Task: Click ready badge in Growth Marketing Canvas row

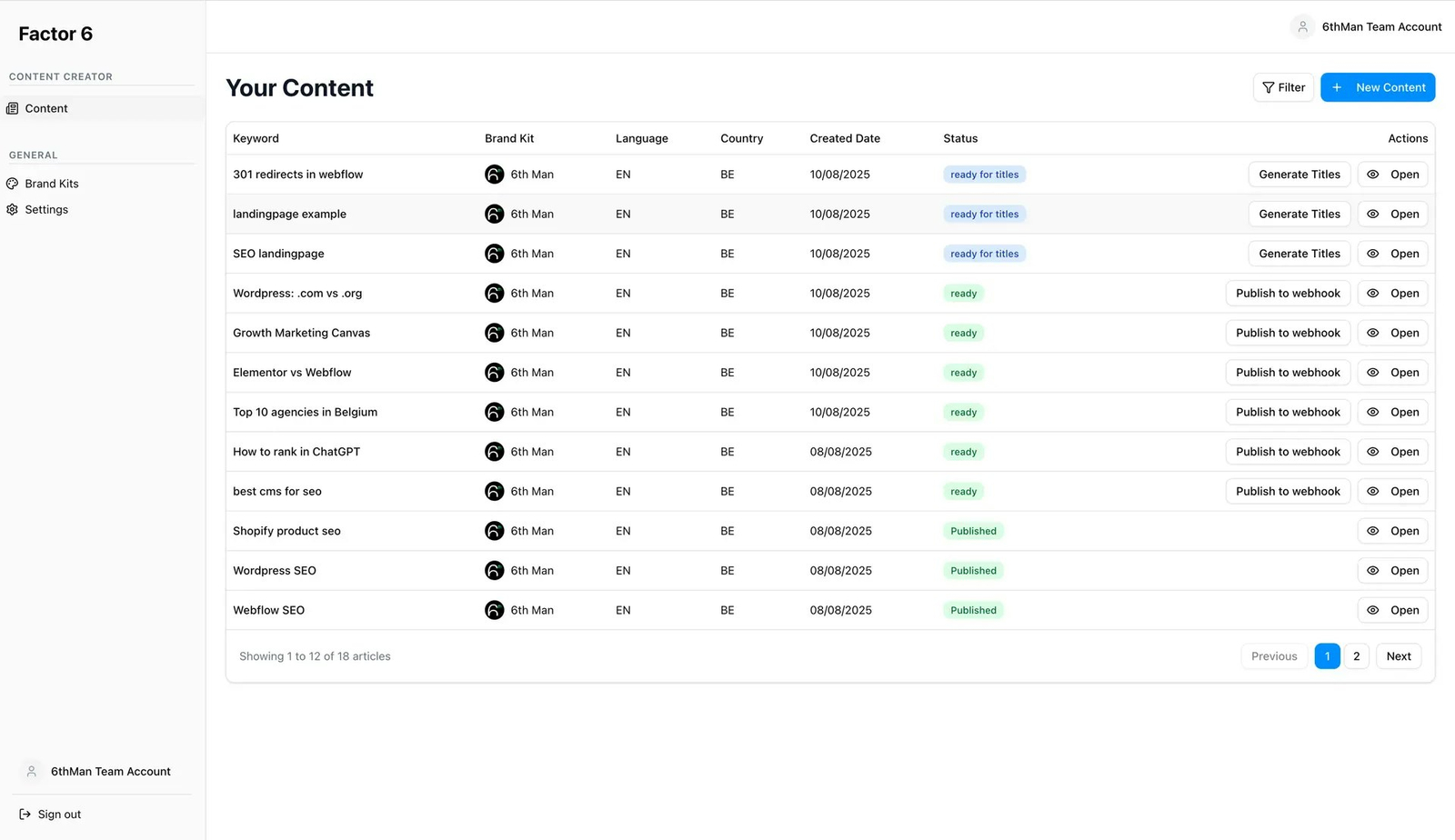Action: (963, 333)
